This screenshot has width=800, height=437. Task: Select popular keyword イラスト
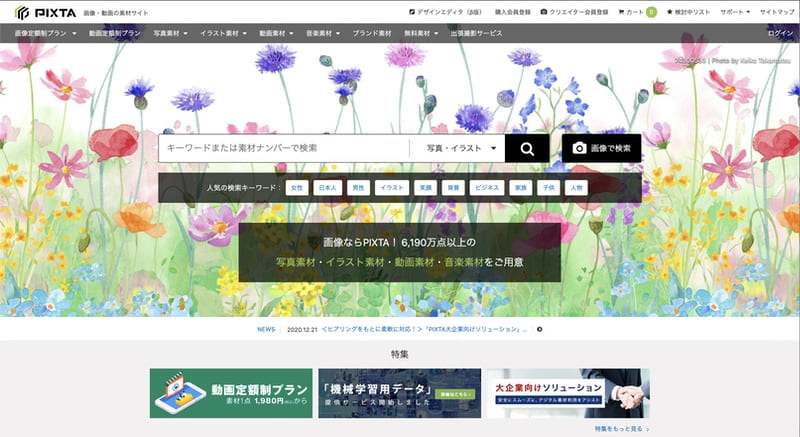pyautogui.click(x=392, y=188)
